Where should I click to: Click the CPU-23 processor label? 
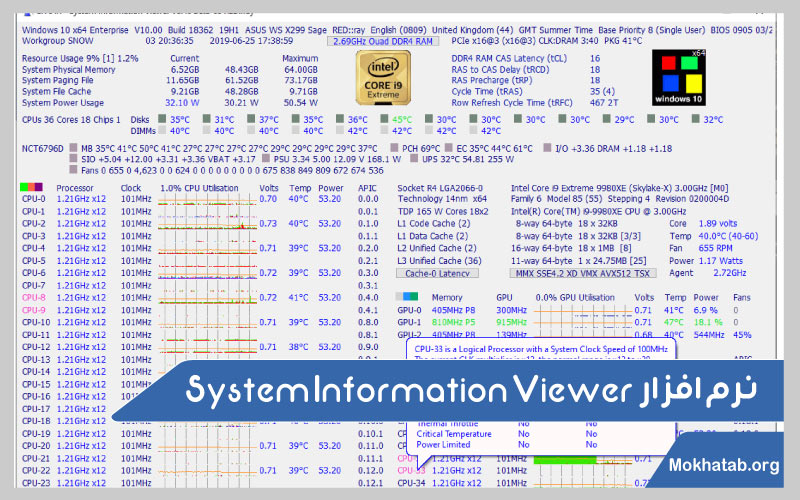36,483
